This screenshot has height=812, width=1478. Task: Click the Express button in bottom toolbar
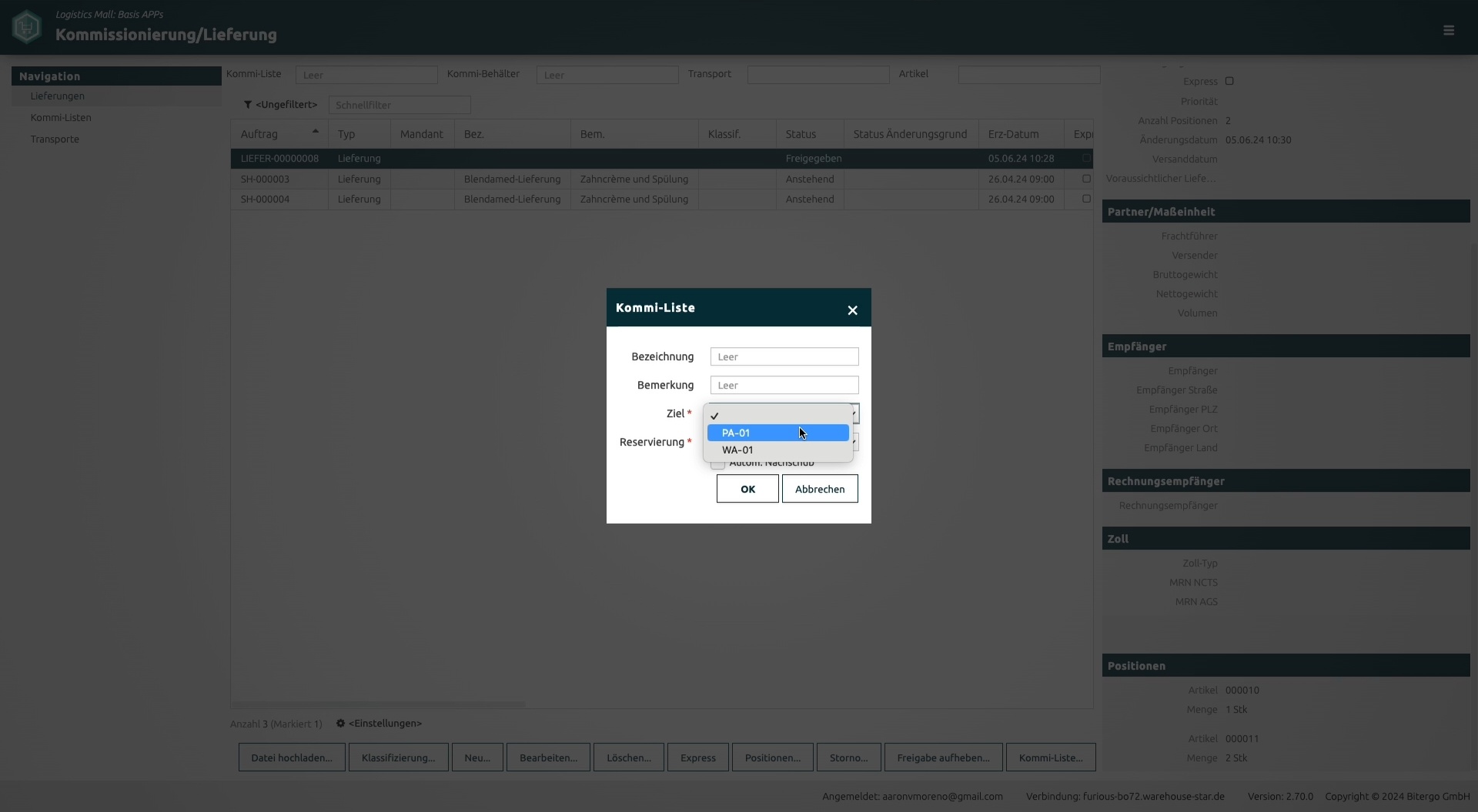[698, 757]
